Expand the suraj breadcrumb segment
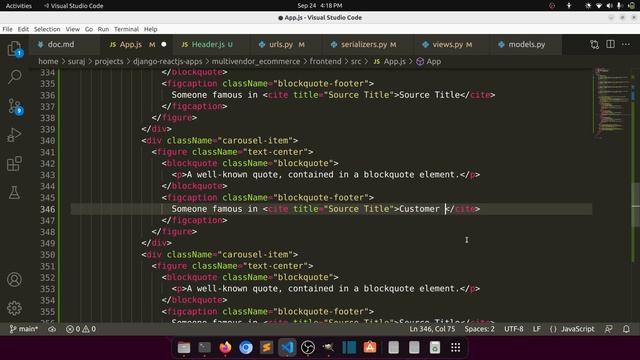 point(76,61)
